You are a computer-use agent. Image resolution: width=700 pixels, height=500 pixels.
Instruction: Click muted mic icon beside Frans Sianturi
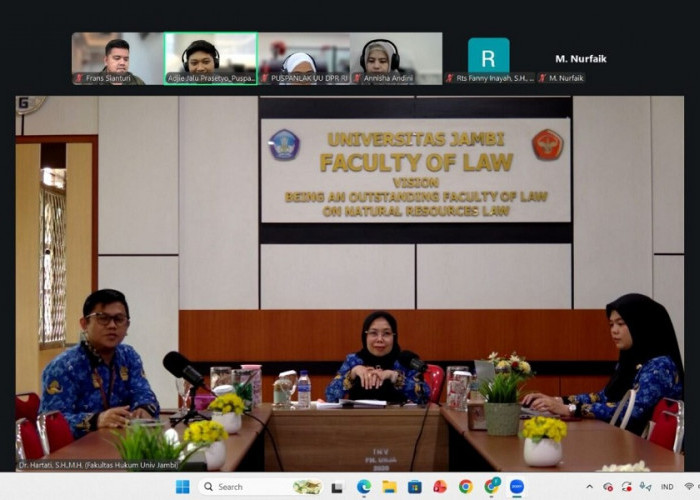click(x=79, y=78)
